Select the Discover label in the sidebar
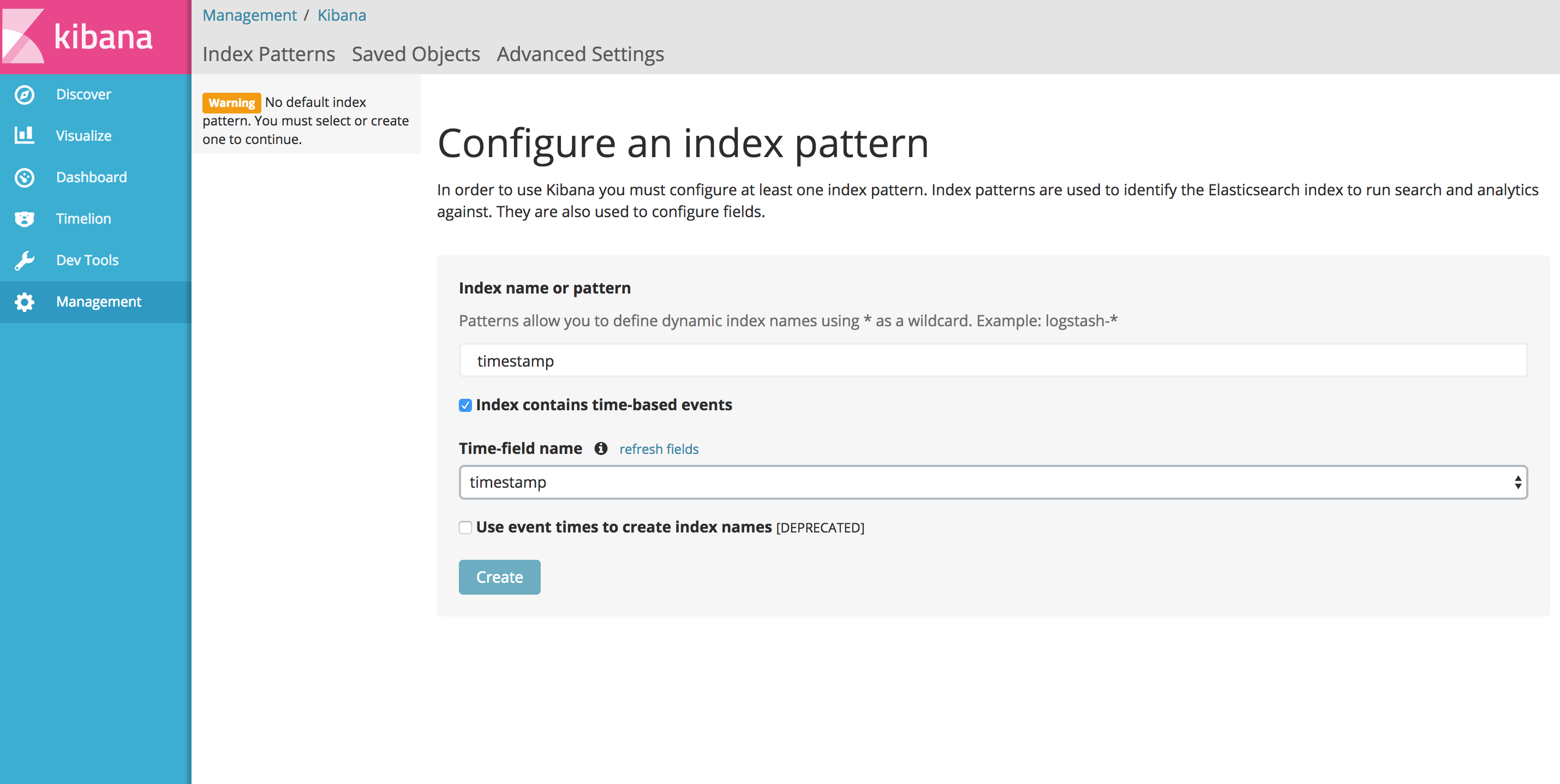This screenshot has width=1560, height=784. (x=83, y=94)
